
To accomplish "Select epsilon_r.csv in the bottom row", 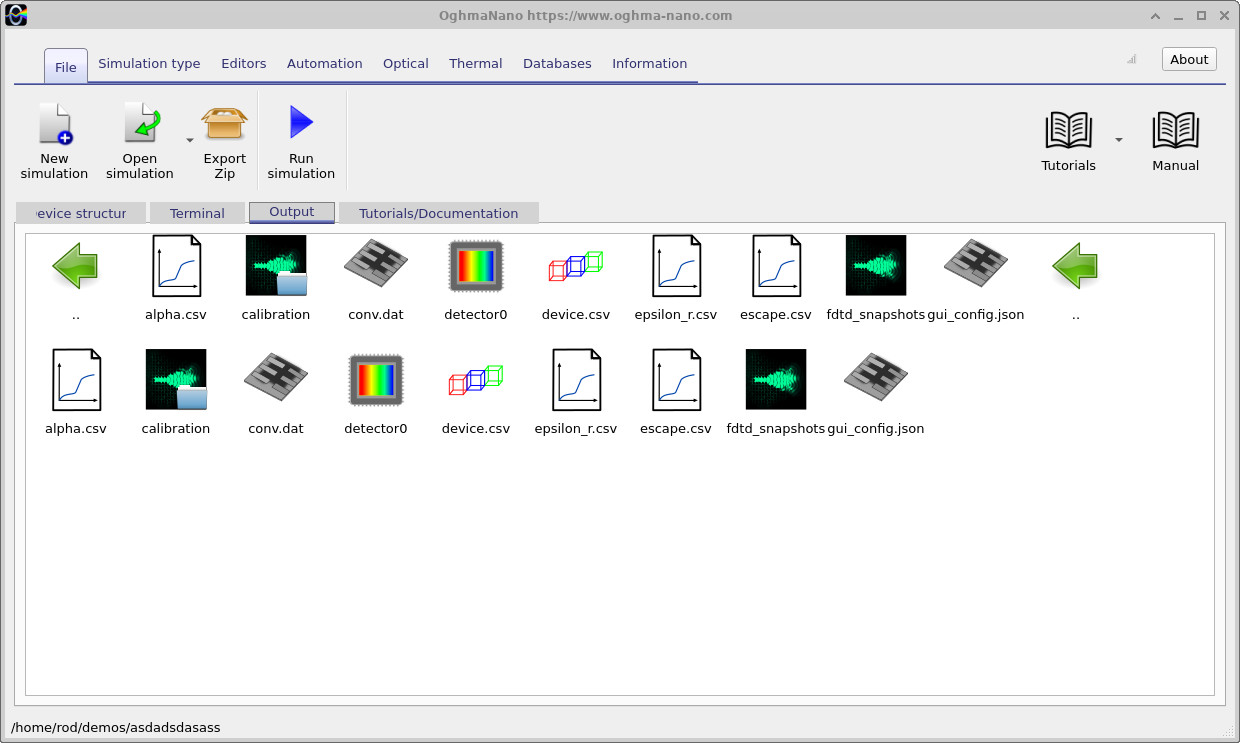I will click(576, 392).
